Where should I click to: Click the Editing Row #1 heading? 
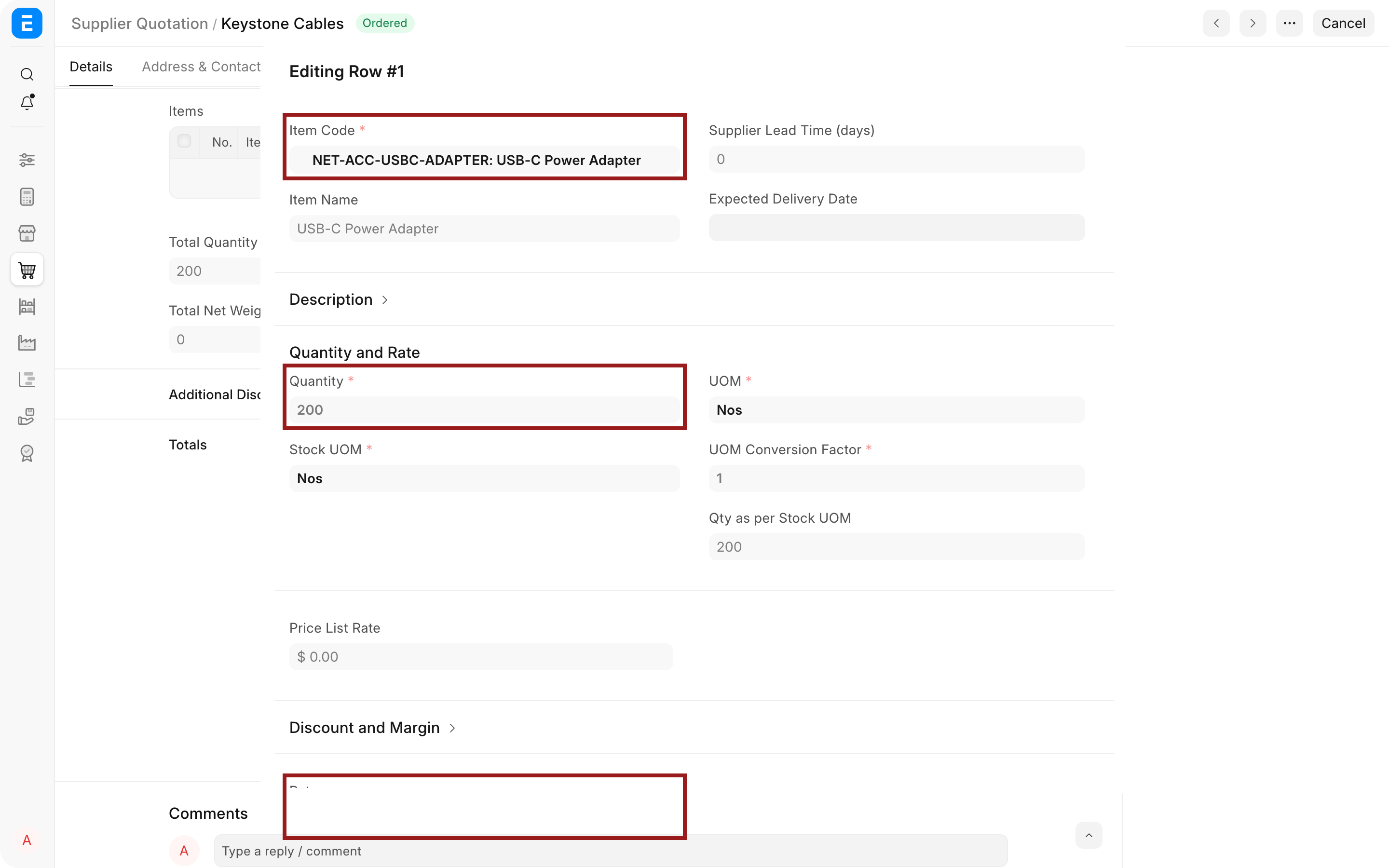click(x=347, y=71)
